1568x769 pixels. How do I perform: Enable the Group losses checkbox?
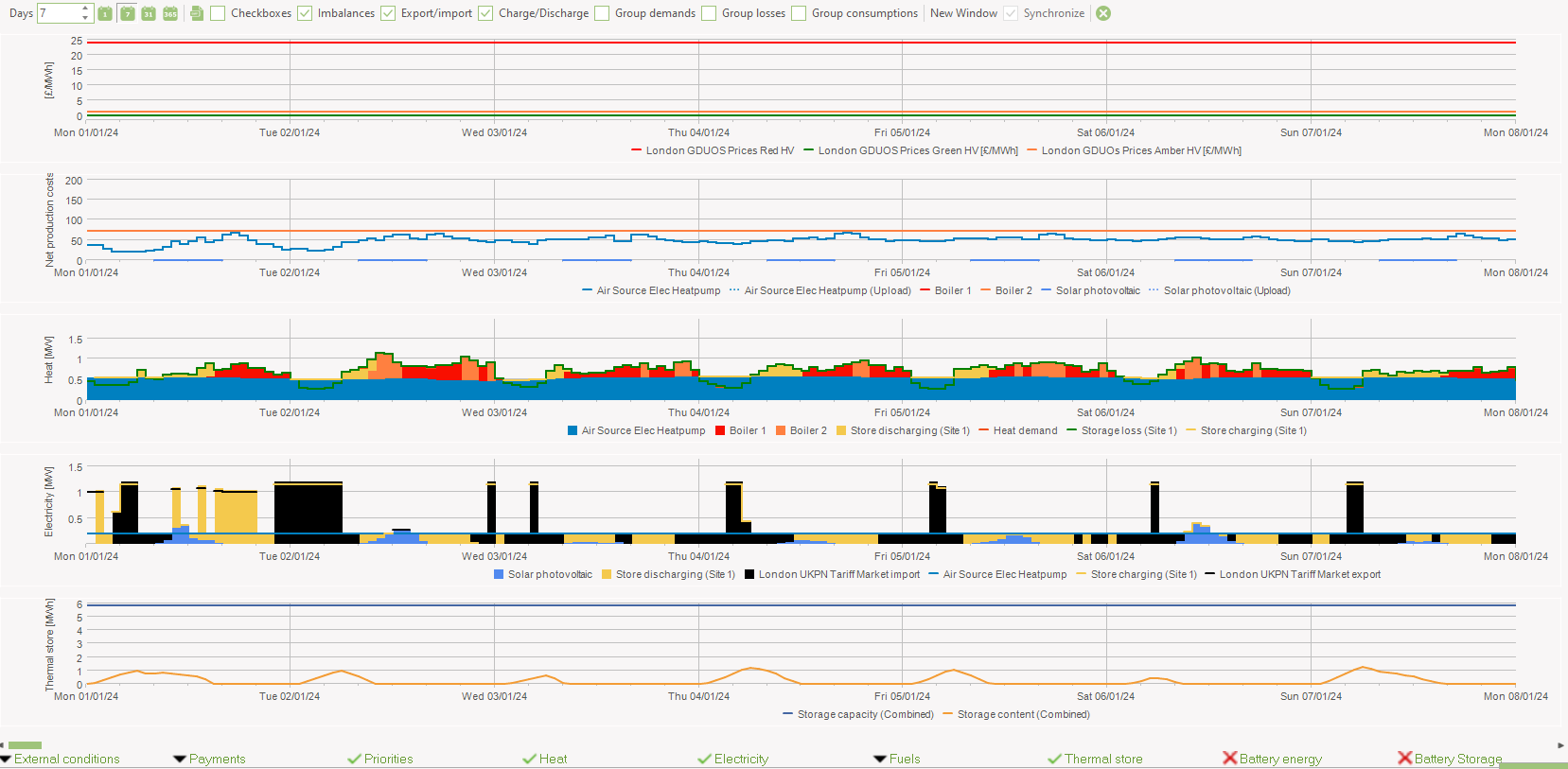pyautogui.click(x=709, y=13)
